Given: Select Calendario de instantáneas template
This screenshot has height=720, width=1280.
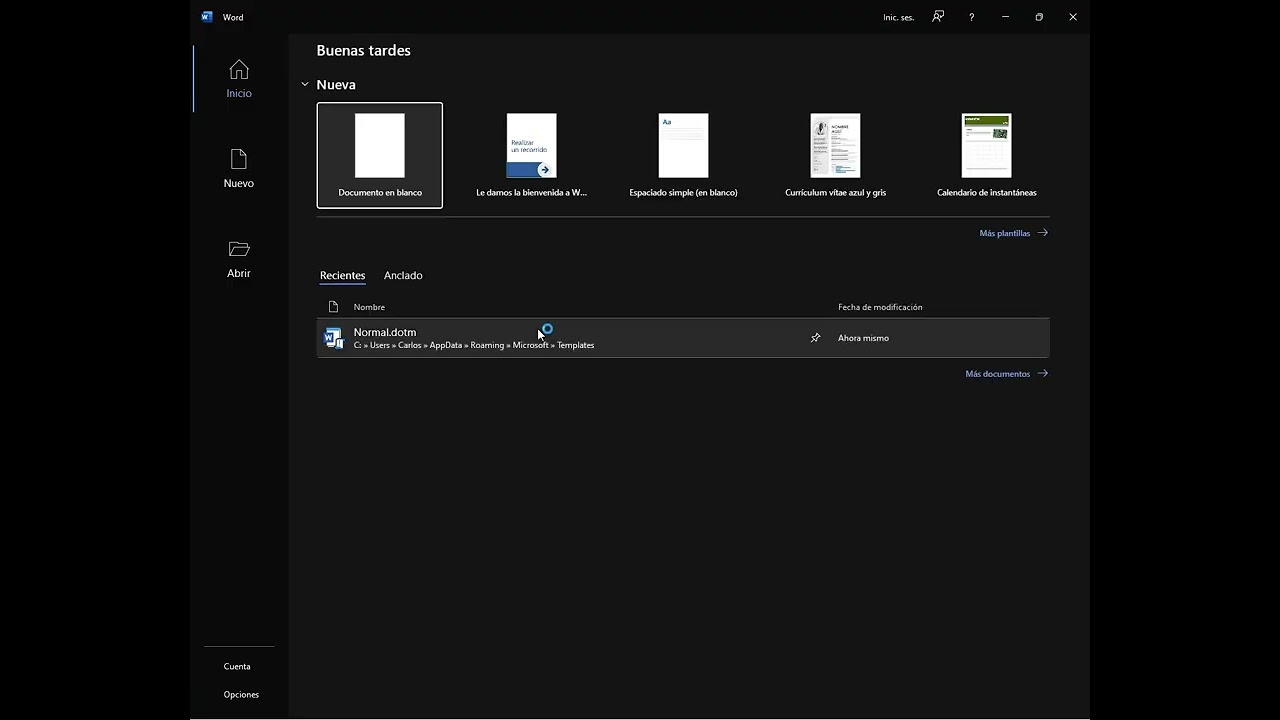Looking at the screenshot, I should tap(987, 155).
